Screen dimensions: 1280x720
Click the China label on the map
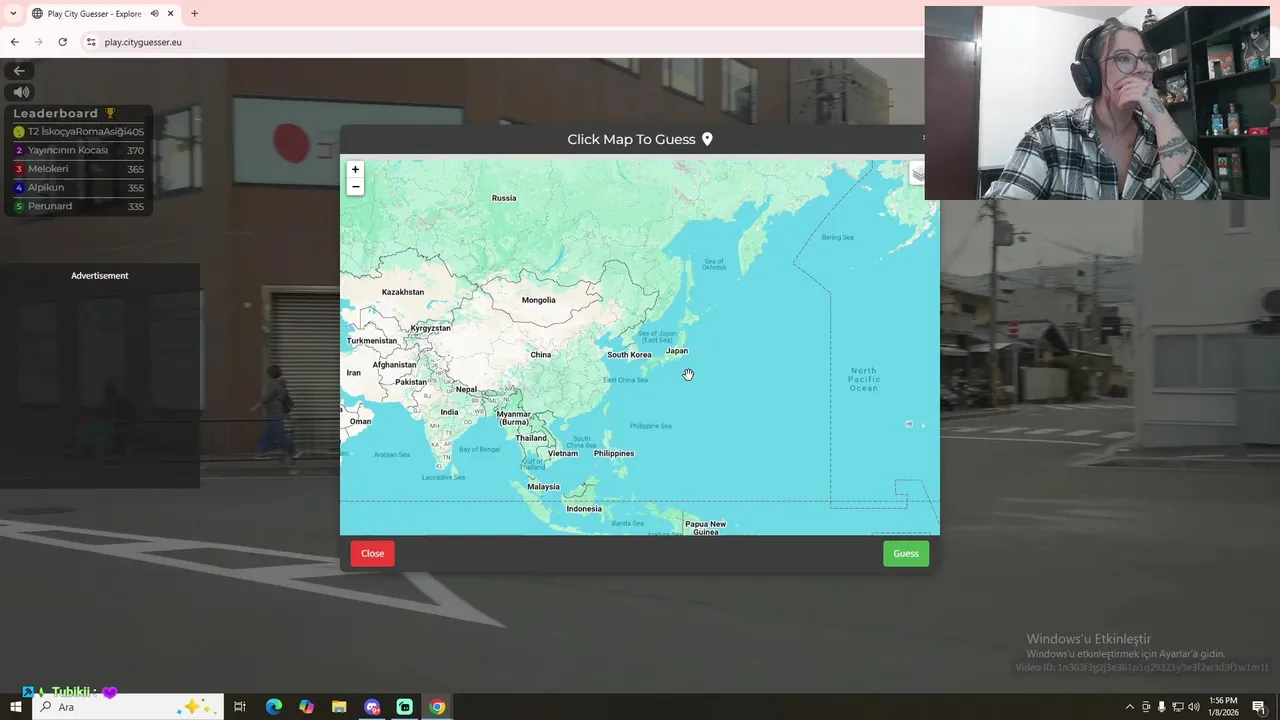(541, 355)
